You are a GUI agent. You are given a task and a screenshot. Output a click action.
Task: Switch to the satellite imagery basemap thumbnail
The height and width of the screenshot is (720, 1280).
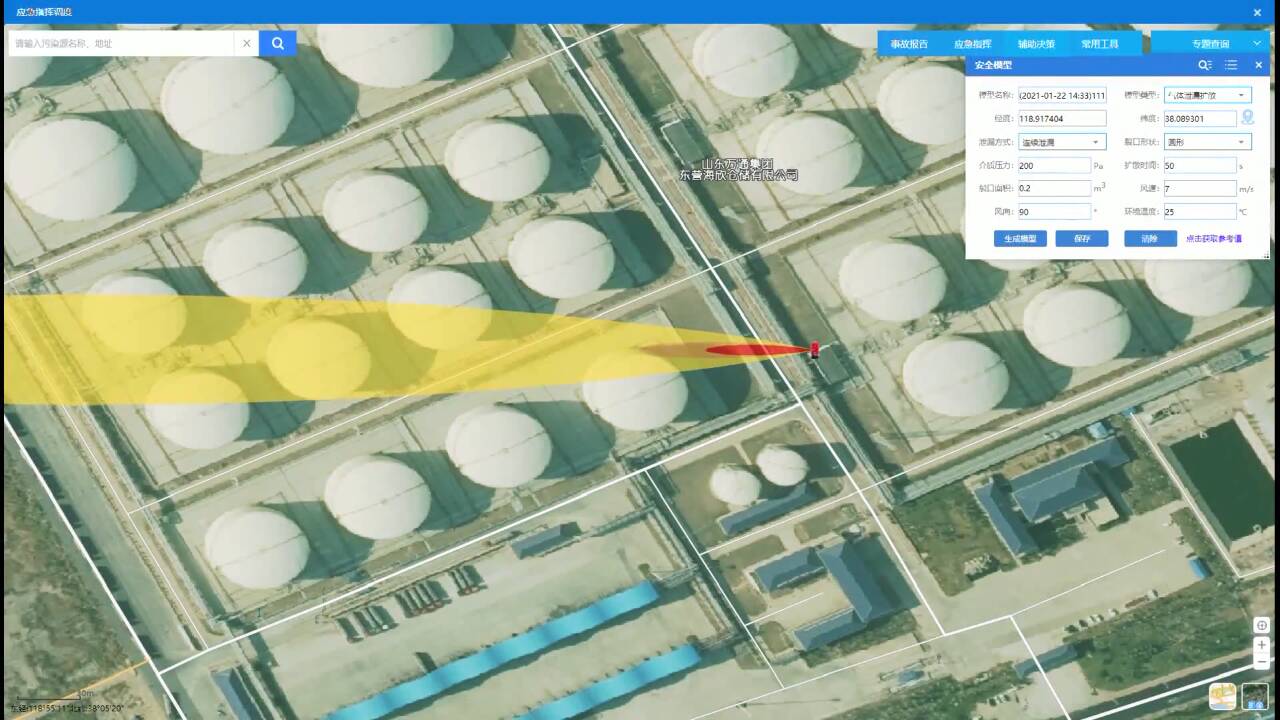point(1255,695)
